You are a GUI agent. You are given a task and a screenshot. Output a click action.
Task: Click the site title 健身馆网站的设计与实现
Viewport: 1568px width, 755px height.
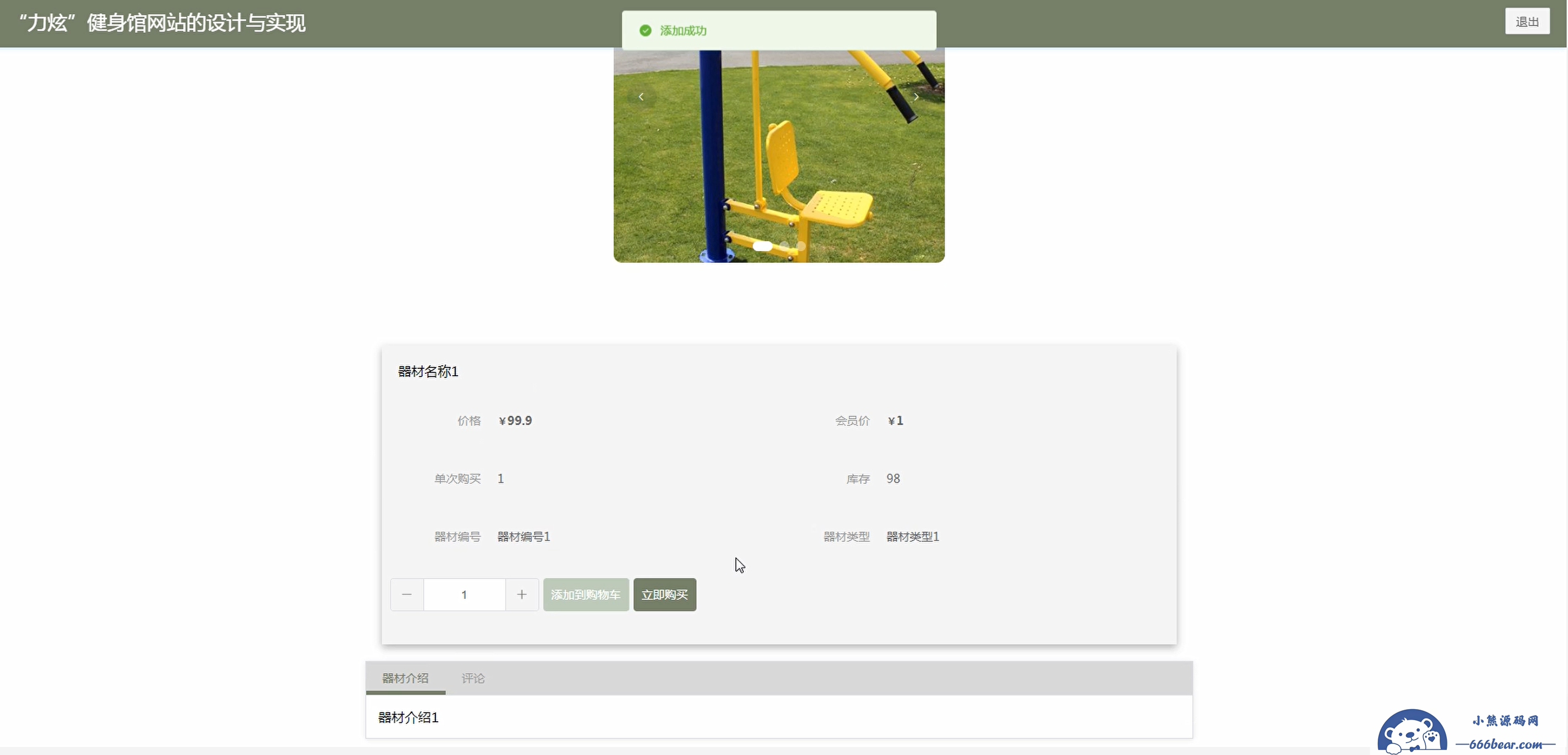pos(162,23)
